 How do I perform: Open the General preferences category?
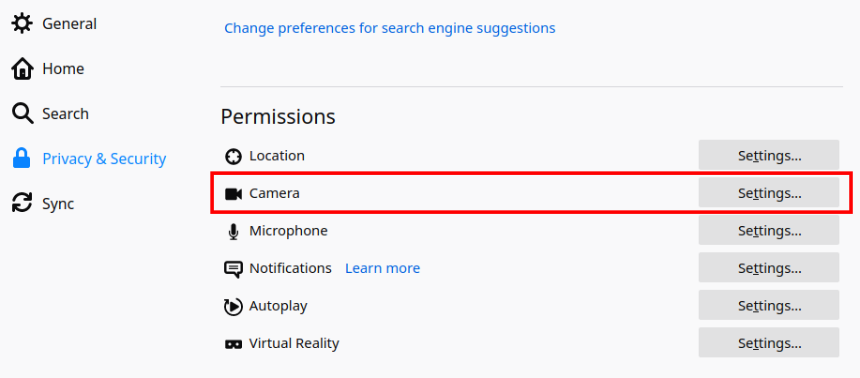[x=70, y=24]
